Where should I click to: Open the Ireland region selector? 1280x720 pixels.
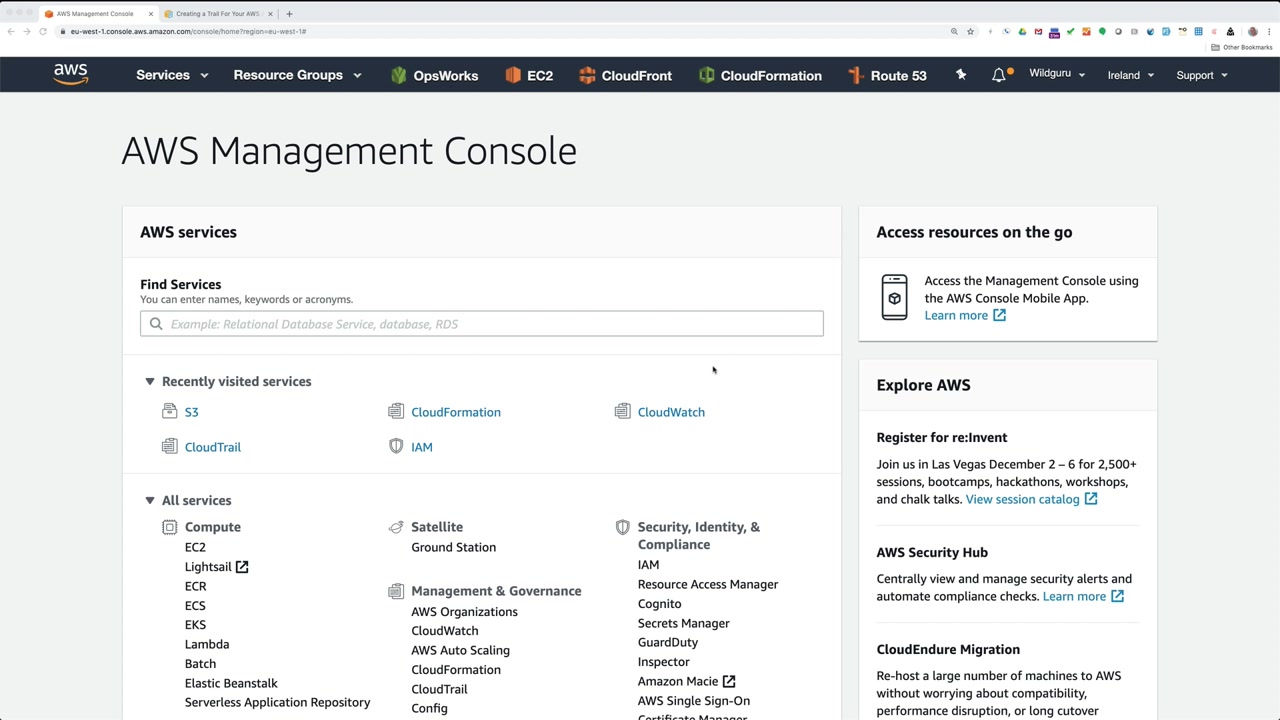1130,75
